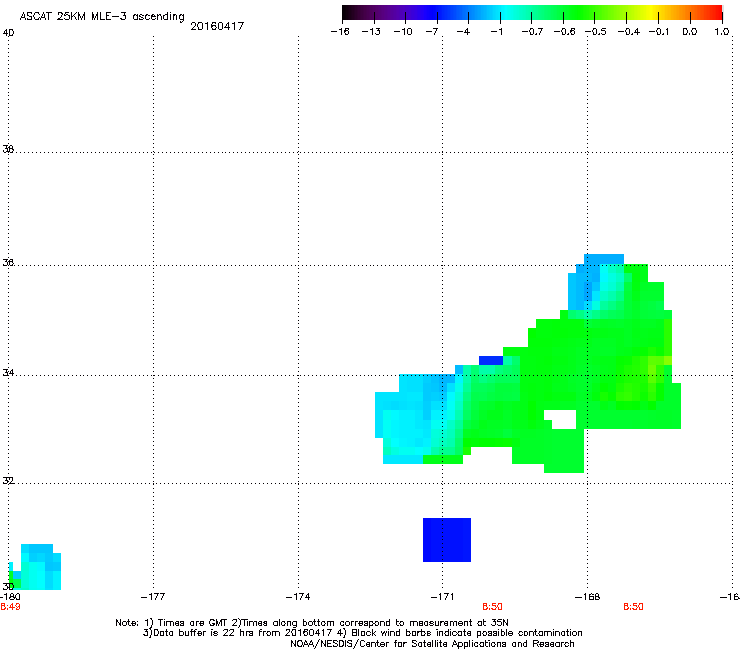Click the -16 label under the colorbar
The height and width of the screenshot is (650, 740).
pyautogui.click(x=340, y=32)
